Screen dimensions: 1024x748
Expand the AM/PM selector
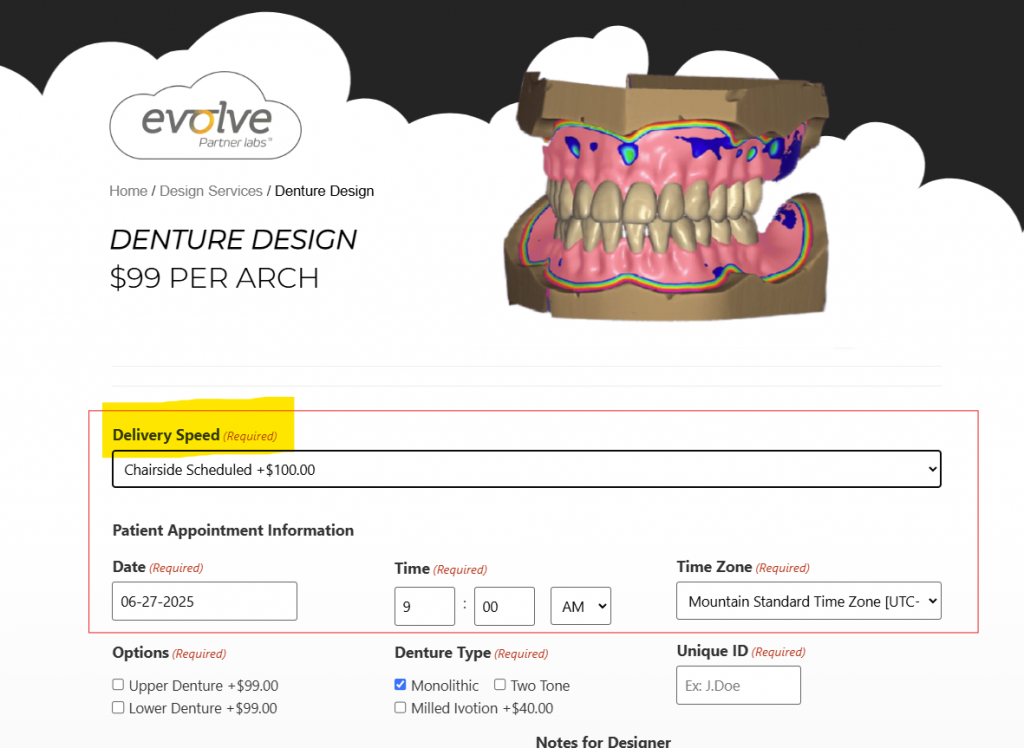click(x=580, y=606)
